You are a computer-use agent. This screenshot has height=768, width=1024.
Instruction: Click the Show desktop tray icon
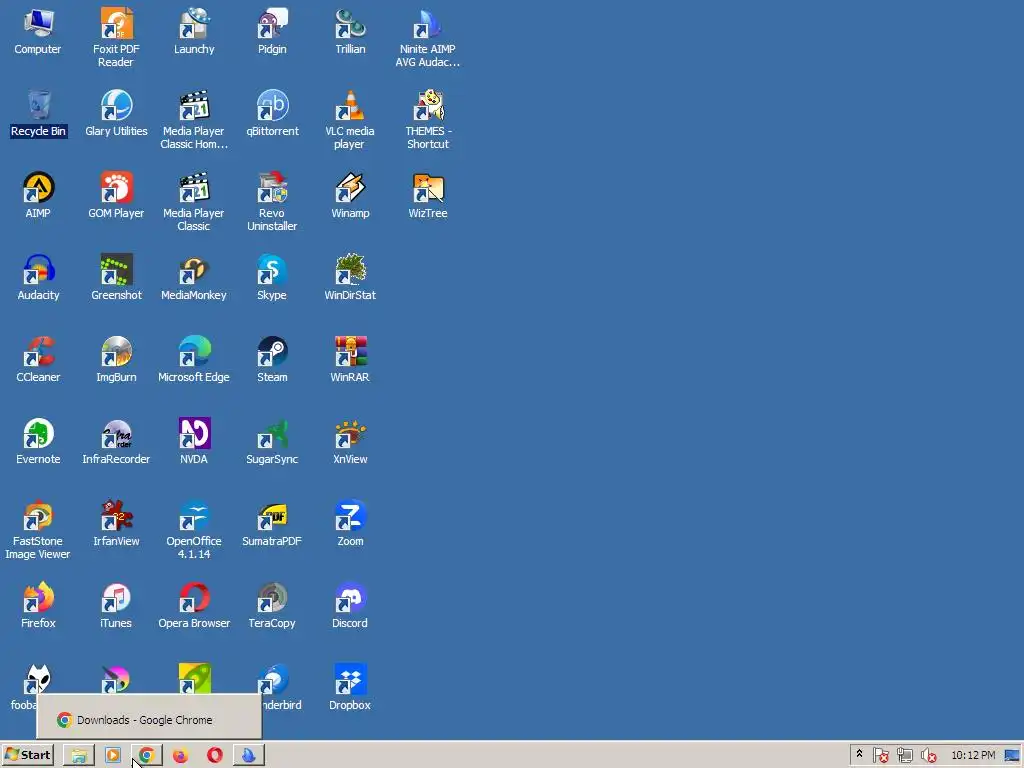pos(1013,756)
